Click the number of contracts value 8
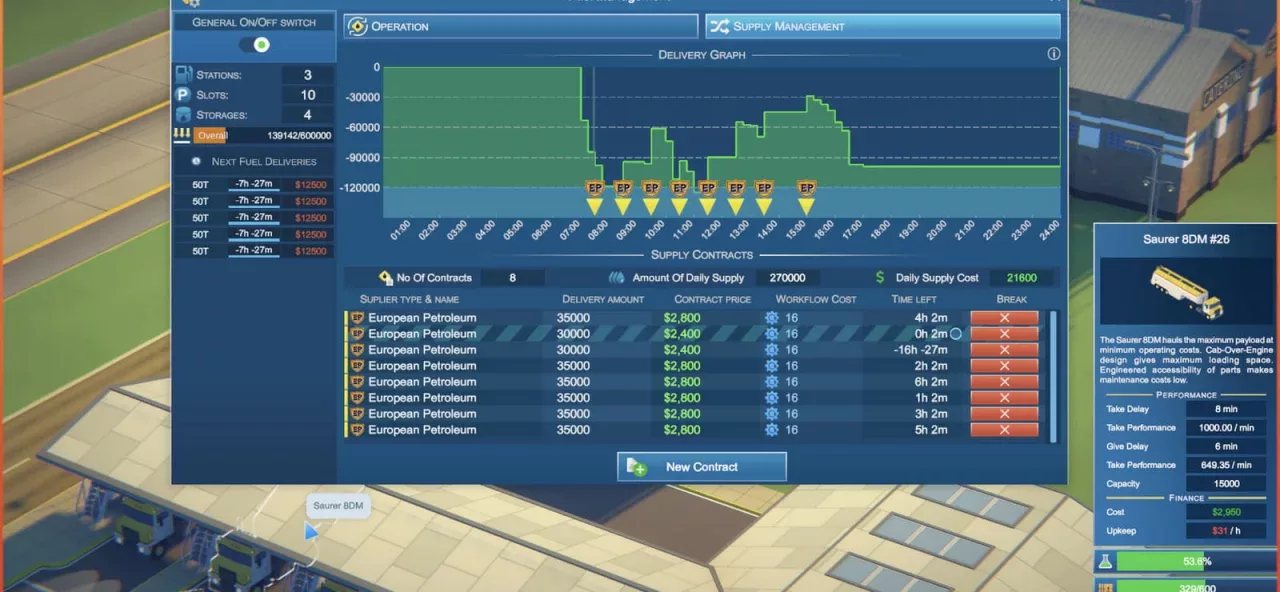The width and height of the screenshot is (1280, 592). 513,278
